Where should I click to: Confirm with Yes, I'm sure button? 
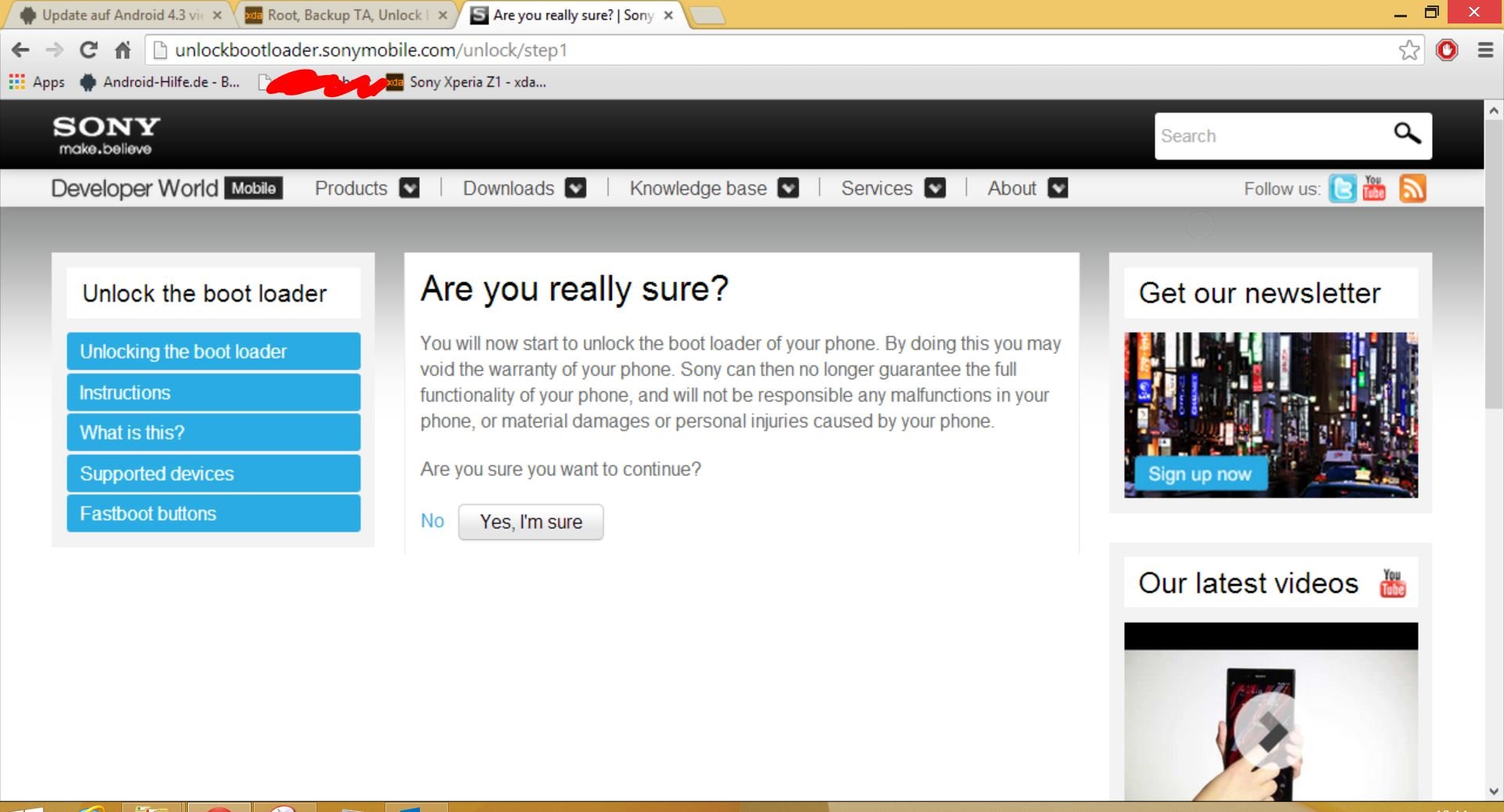click(531, 521)
